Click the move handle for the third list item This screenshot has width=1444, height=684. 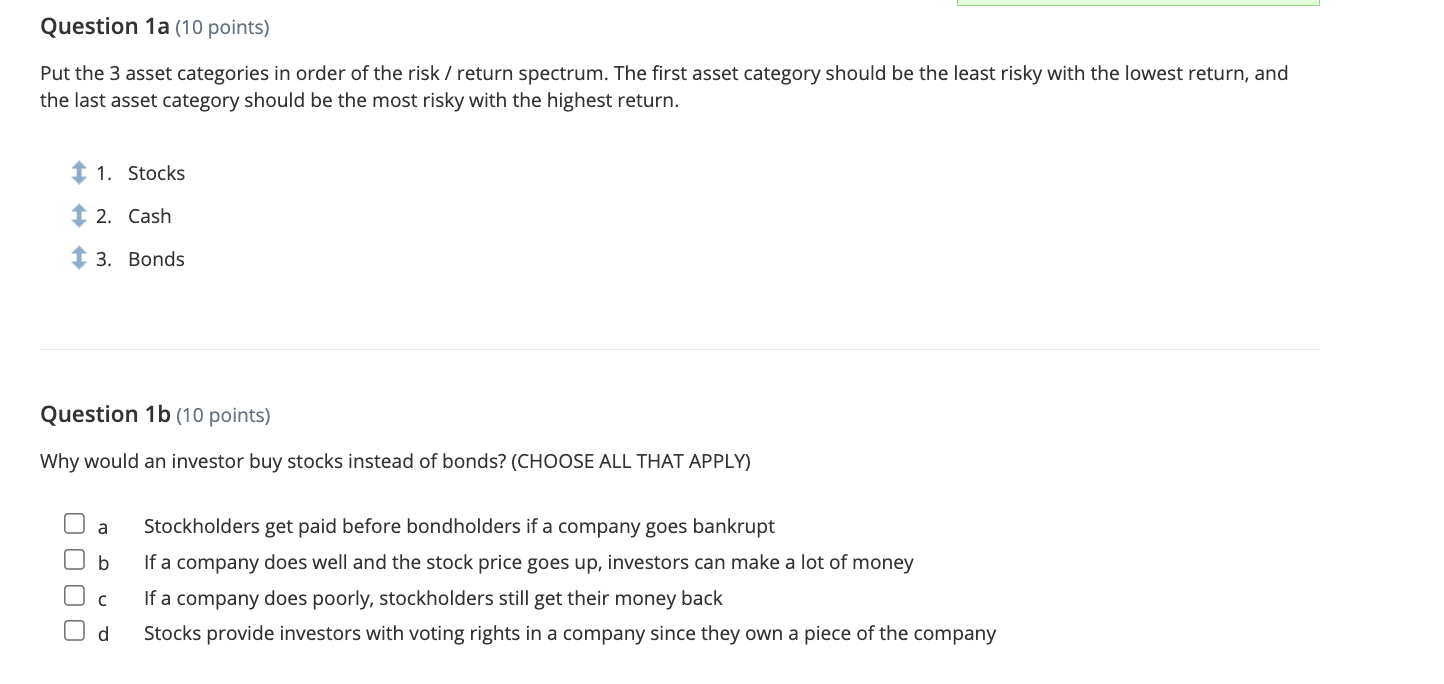point(79,258)
